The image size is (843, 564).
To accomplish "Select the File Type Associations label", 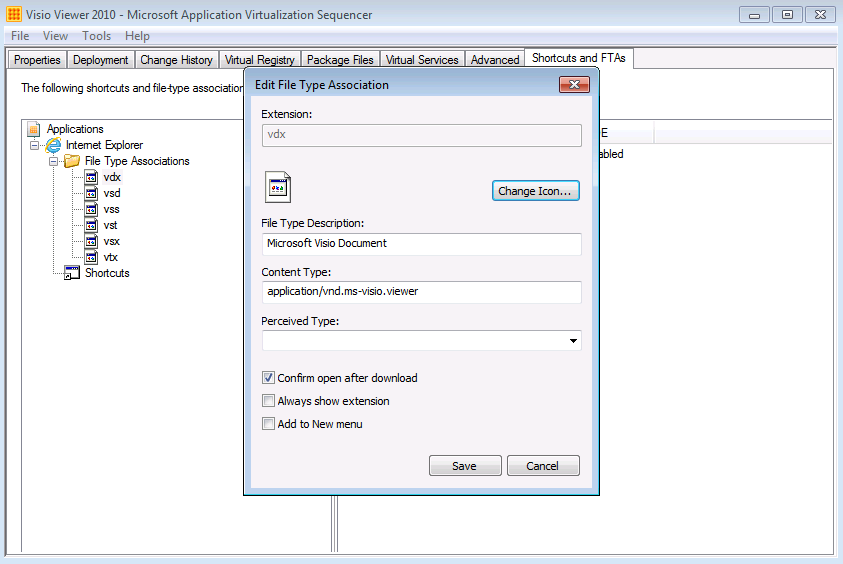I will 137,161.
